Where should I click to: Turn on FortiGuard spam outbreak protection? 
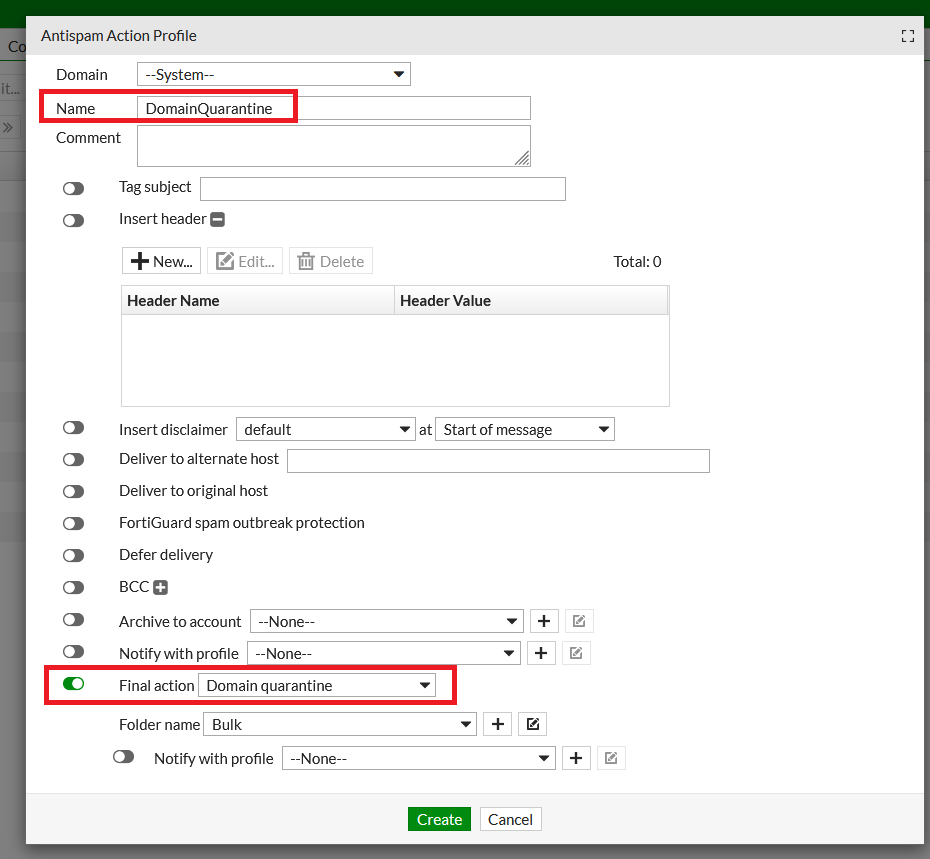74,523
